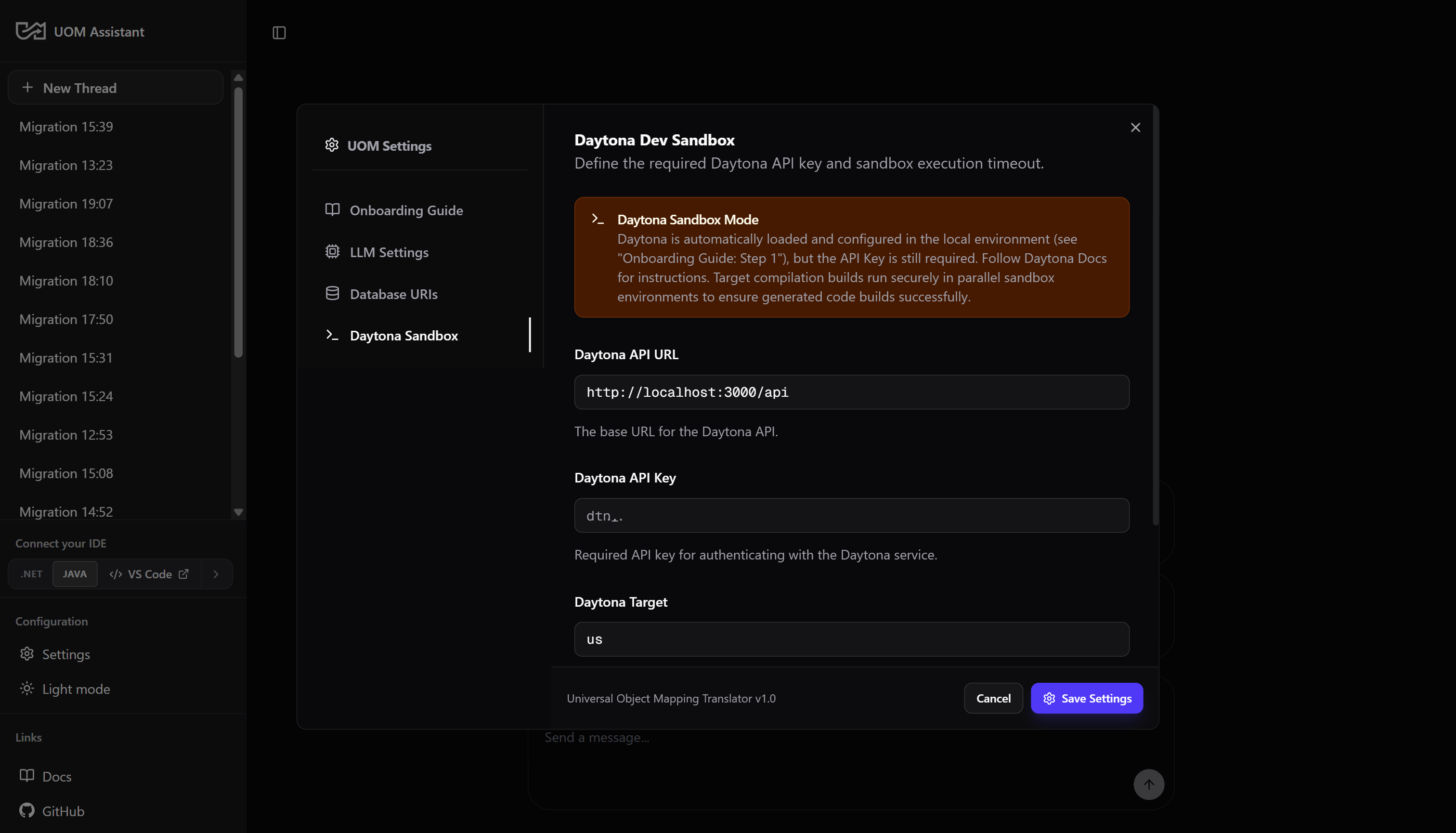Select the JAVA IDE option
This screenshot has width=1456, height=833.
75,574
